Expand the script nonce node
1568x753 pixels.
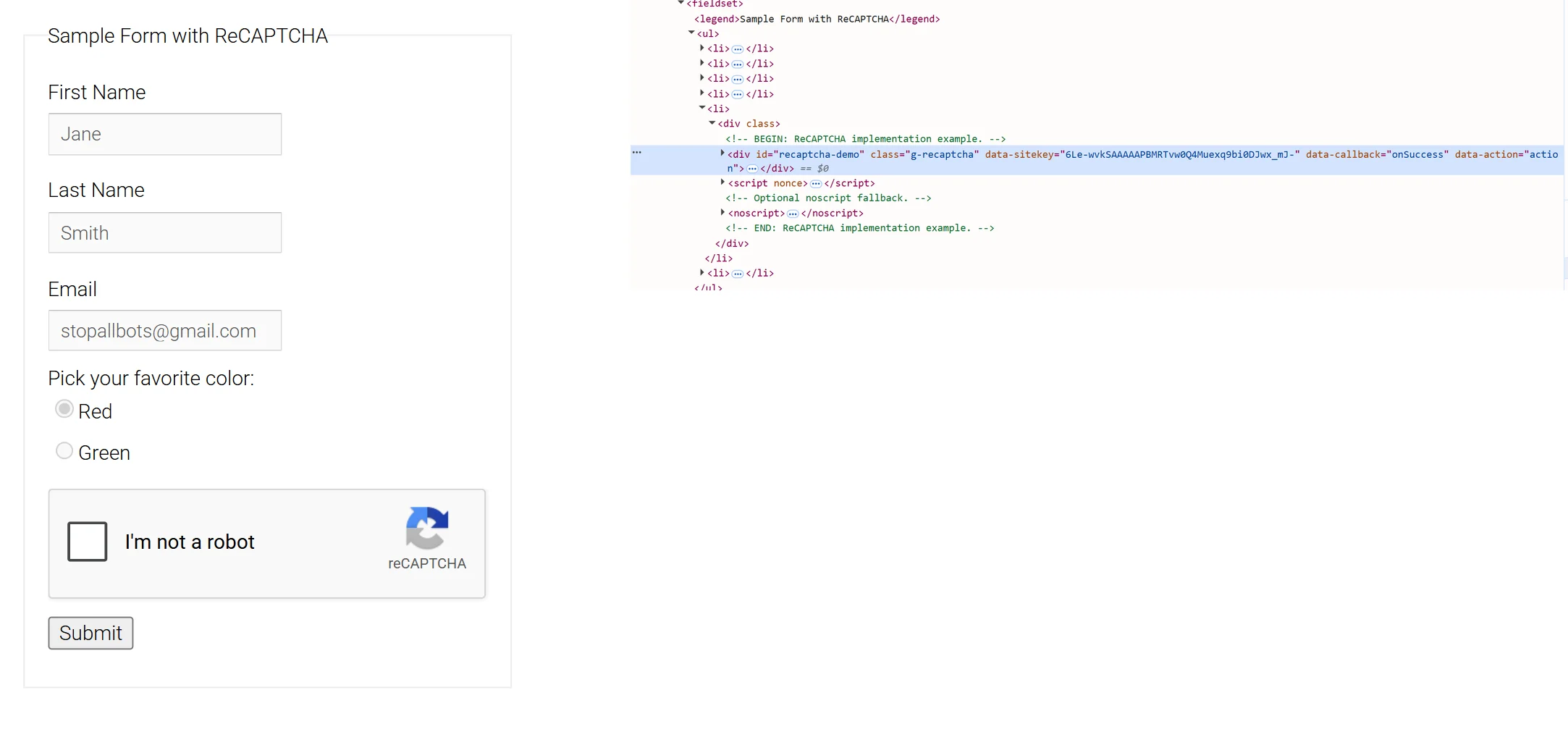[x=722, y=182]
